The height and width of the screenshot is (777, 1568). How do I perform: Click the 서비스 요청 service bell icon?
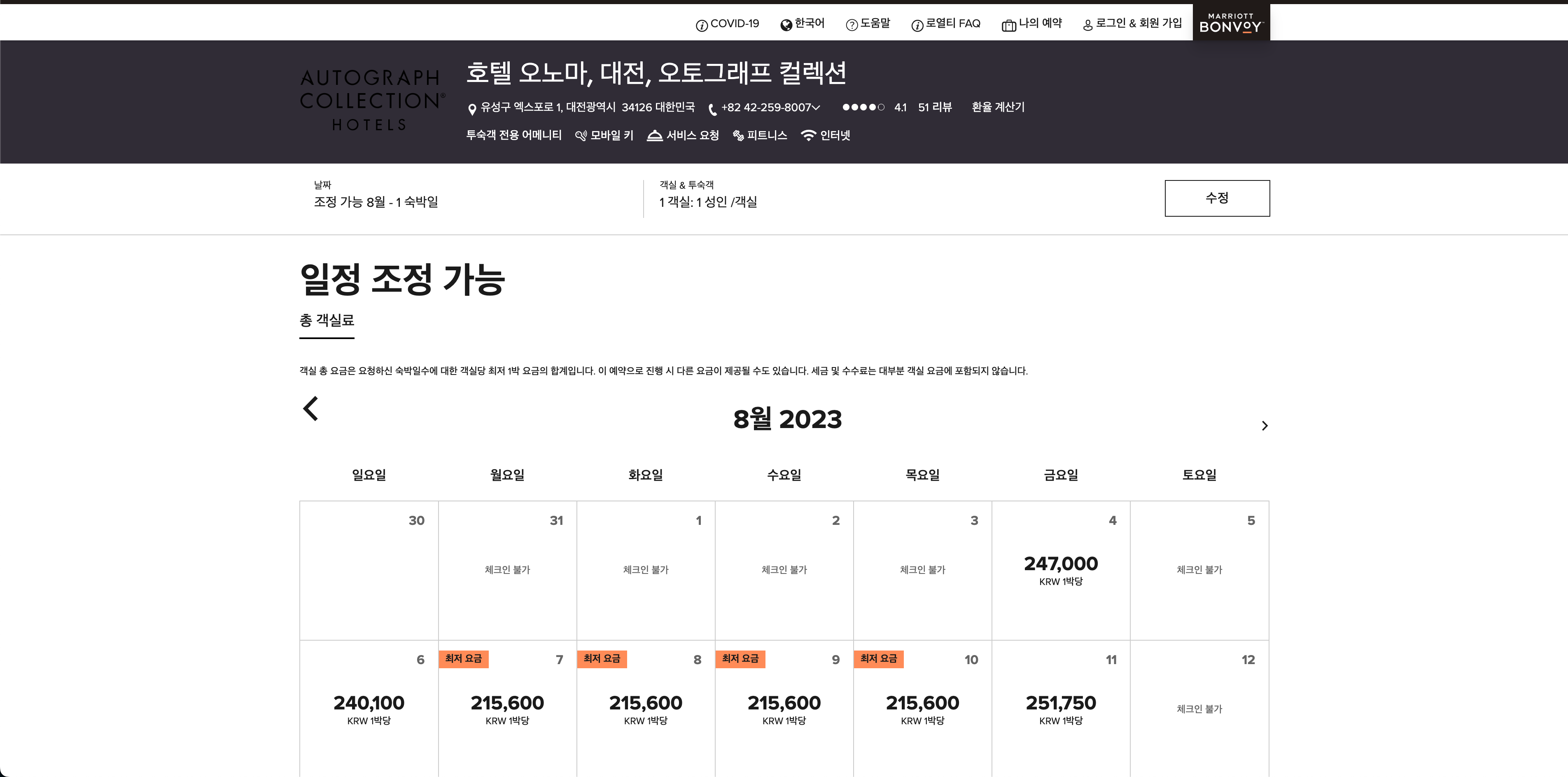click(654, 135)
